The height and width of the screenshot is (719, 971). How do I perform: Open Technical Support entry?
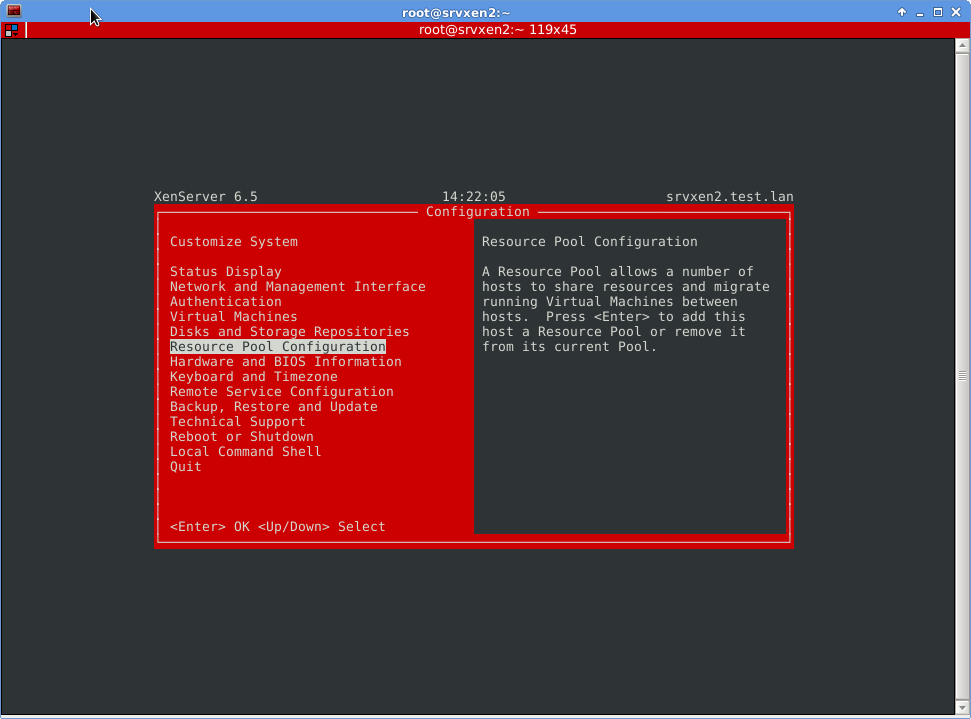(237, 422)
